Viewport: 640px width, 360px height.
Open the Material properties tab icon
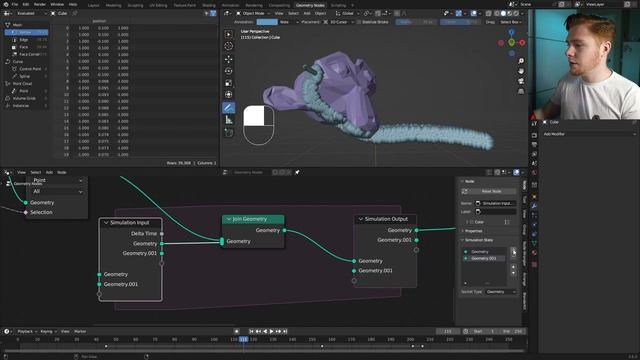click(534, 253)
